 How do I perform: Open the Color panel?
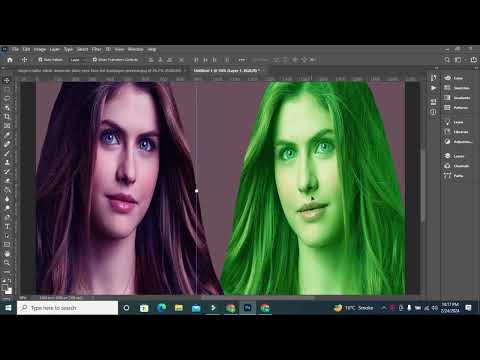coord(454,78)
